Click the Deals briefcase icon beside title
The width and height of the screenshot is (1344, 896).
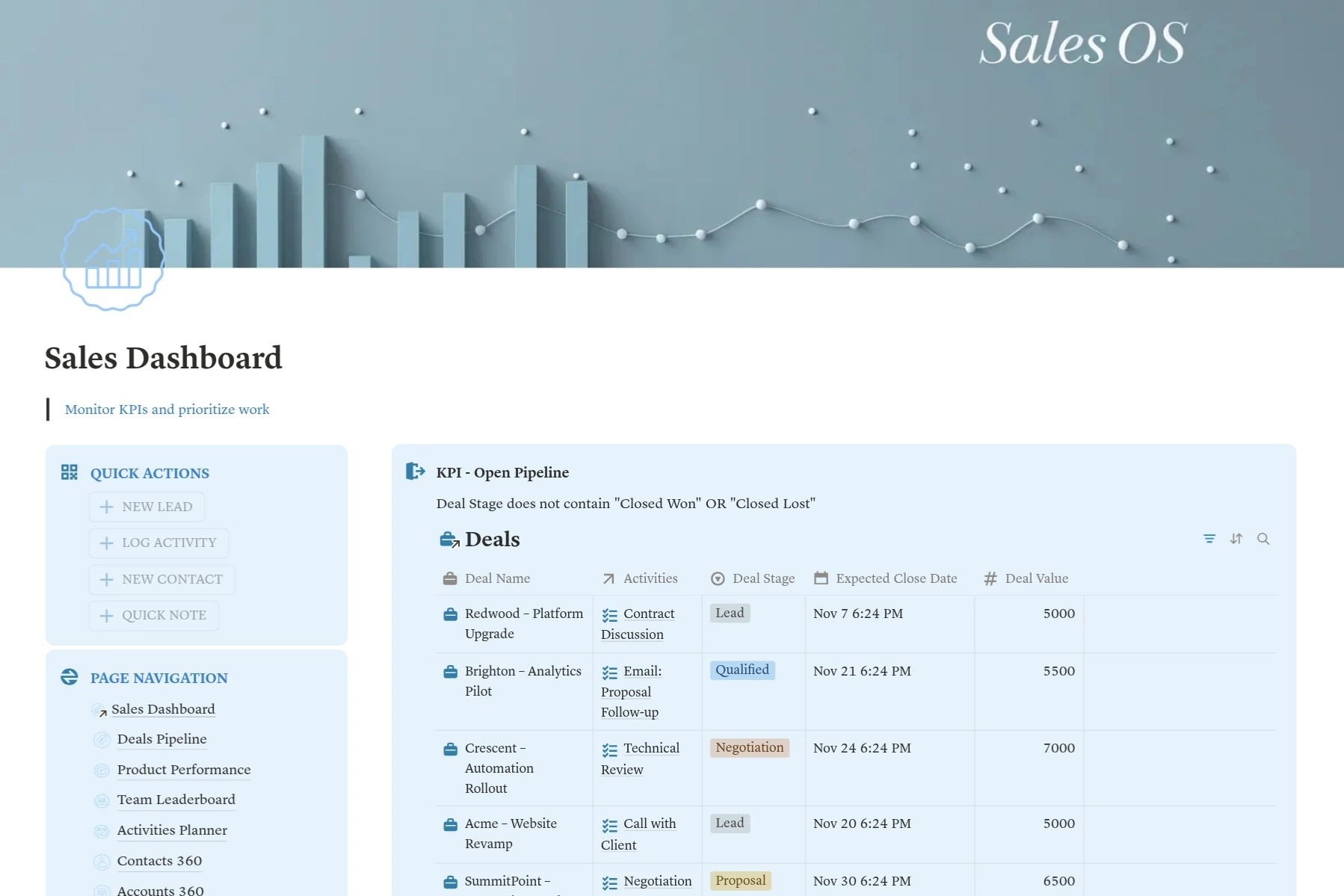(x=449, y=540)
